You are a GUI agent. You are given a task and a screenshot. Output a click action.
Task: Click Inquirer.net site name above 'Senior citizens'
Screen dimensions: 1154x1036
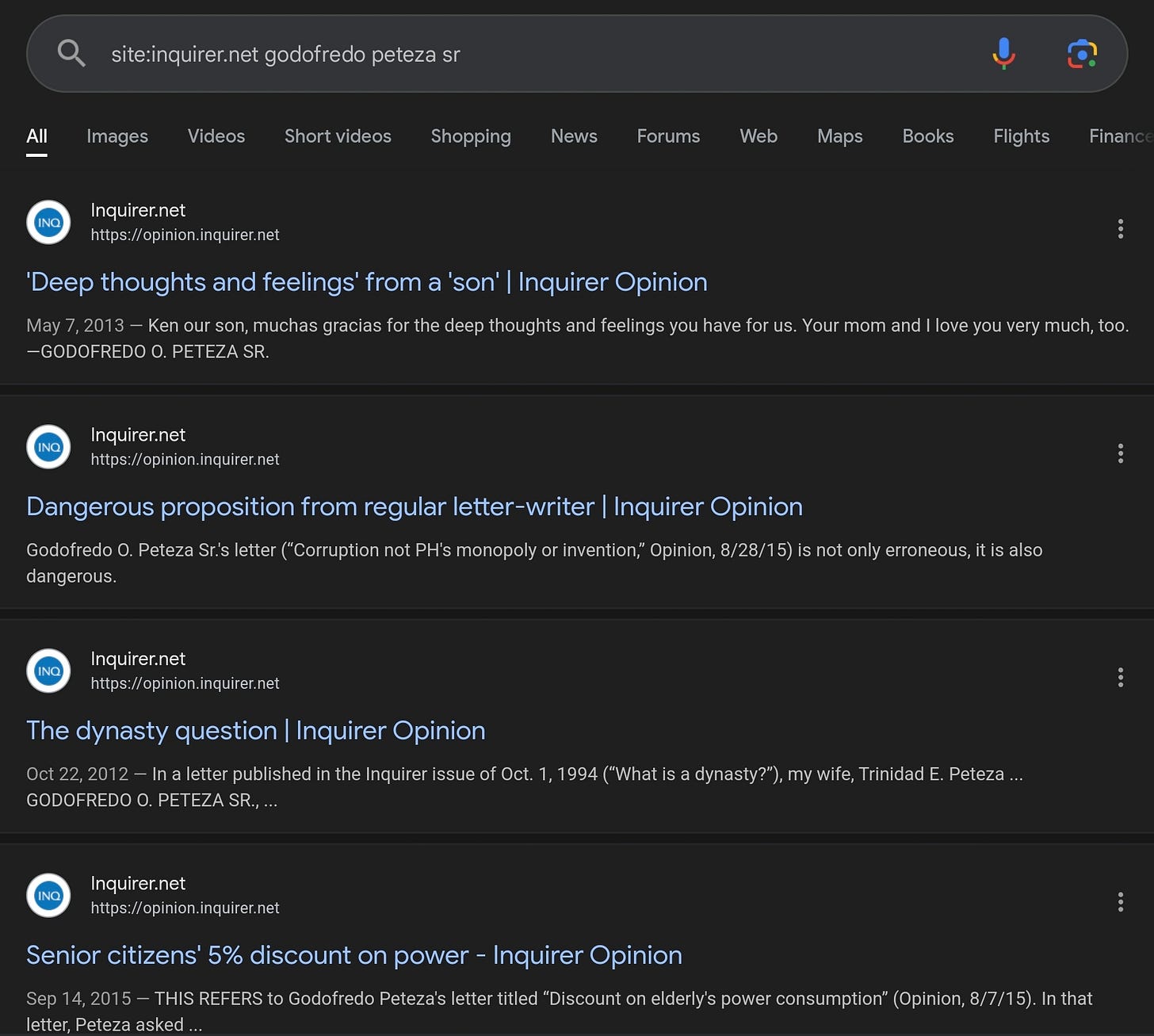138,883
